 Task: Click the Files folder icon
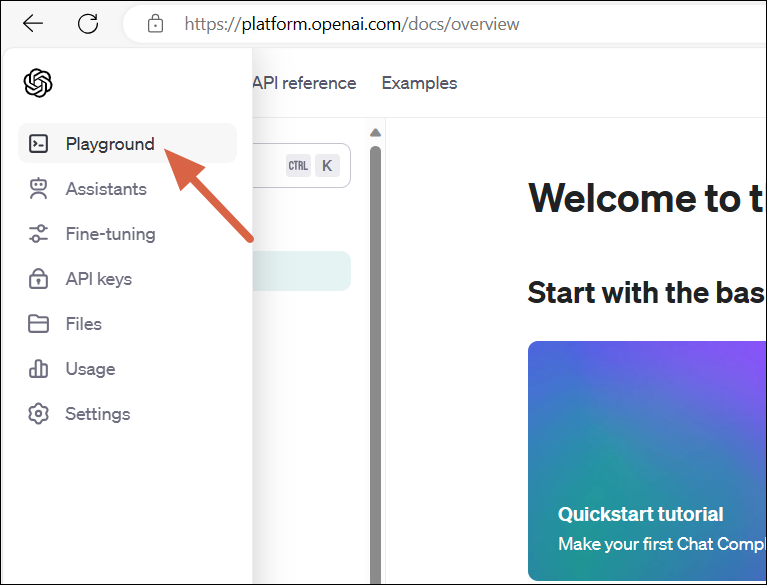(x=38, y=324)
